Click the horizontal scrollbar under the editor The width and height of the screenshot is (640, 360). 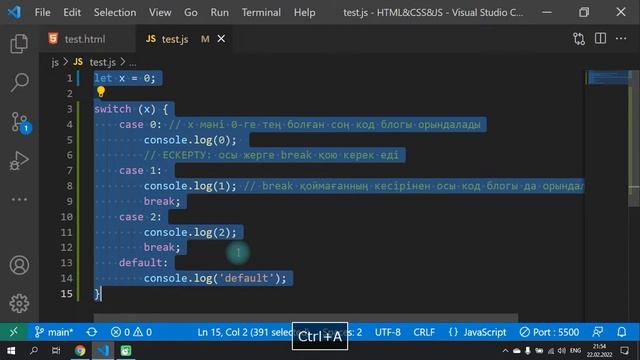(x=306, y=318)
